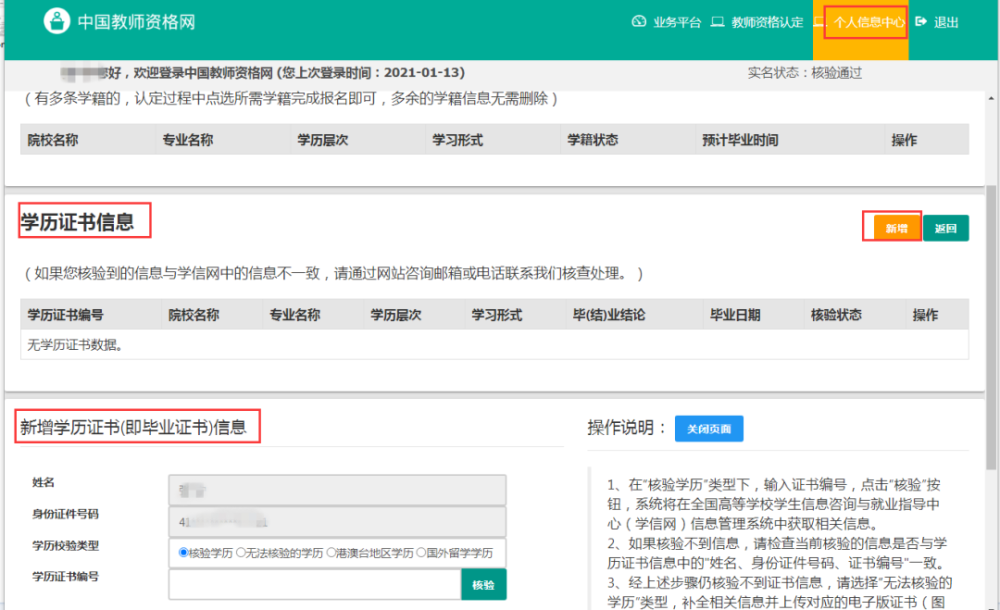
Task: Click the 核验状态 column header
Action: click(x=836, y=315)
